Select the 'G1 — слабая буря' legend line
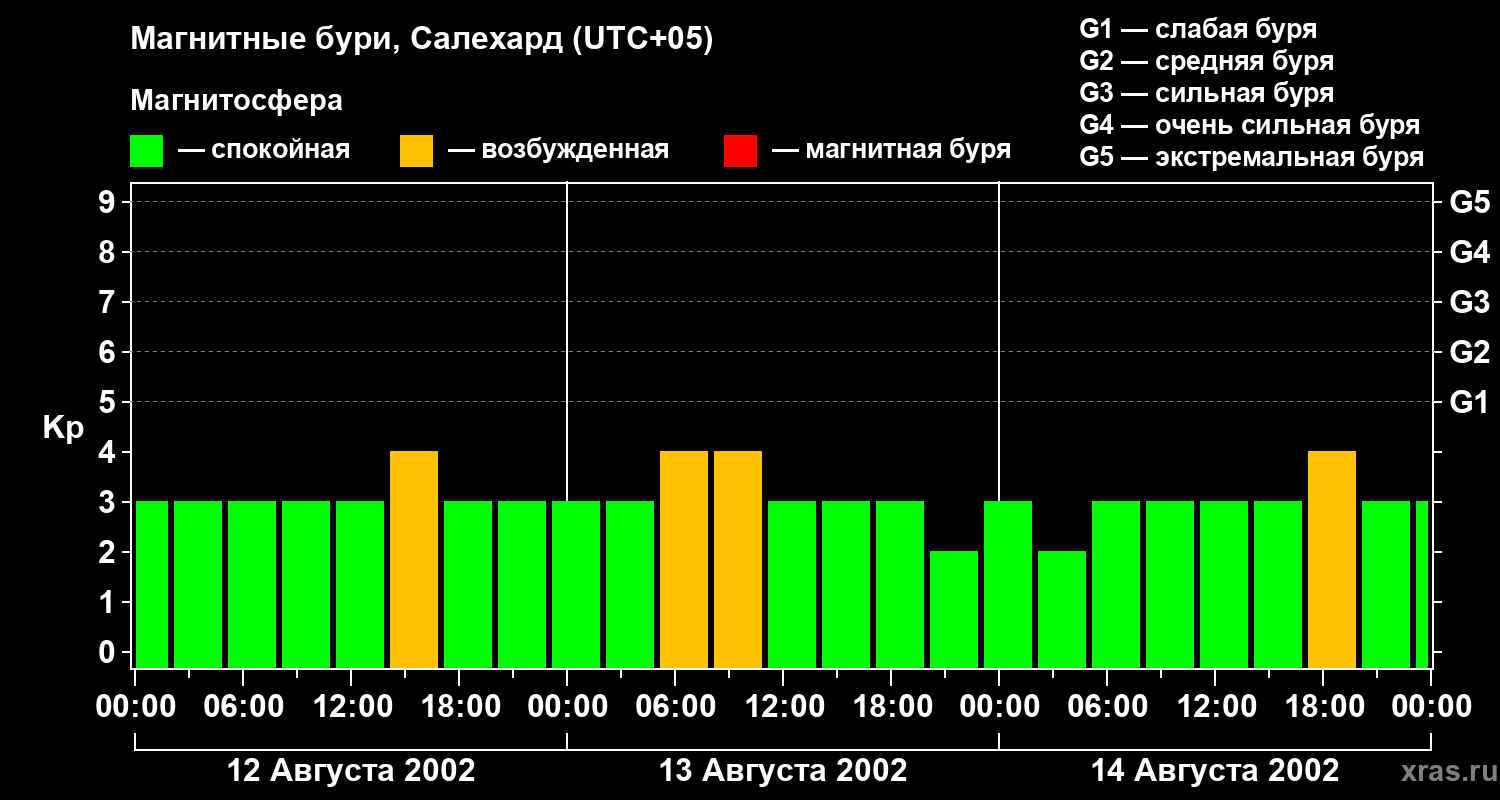Screen dimensions: 1500x800 pyautogui.click(x=1198, y=29)
